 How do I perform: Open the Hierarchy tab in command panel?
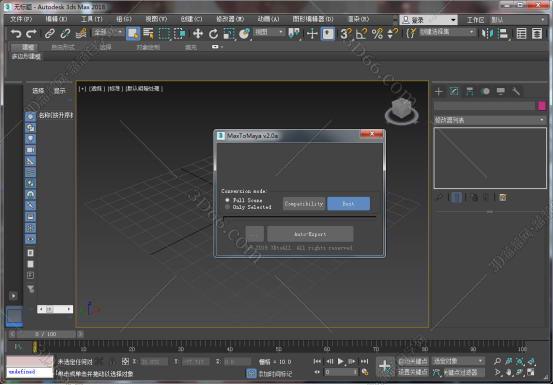pos(470,92)
